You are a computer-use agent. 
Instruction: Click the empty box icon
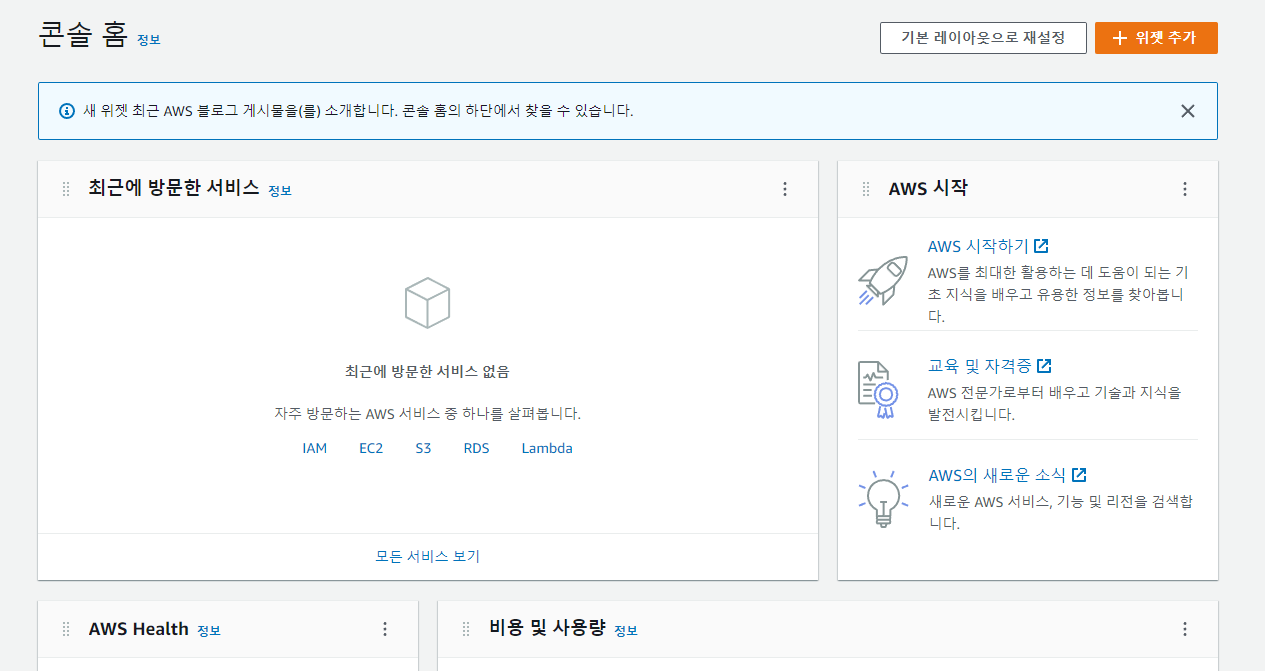[427, 303]
